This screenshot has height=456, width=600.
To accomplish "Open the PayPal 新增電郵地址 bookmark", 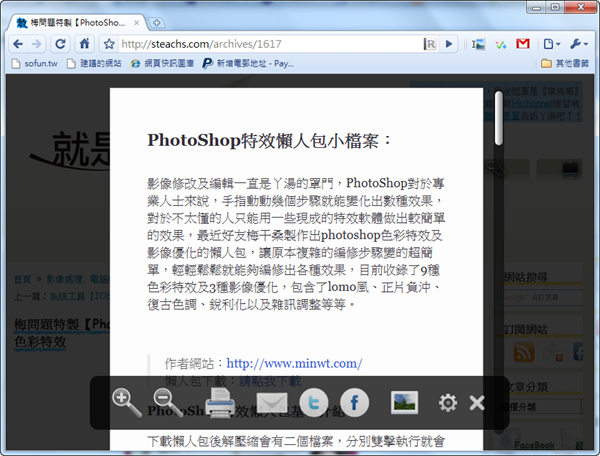I will pos(249,64).
